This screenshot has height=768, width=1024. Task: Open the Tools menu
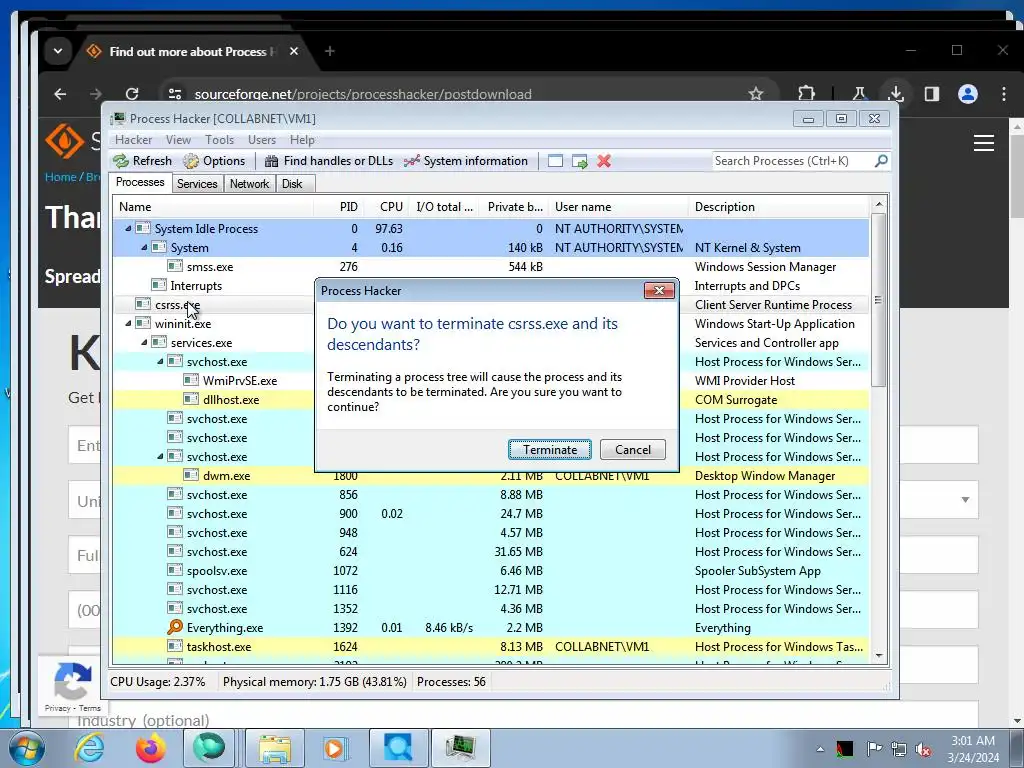click(219, 140)
